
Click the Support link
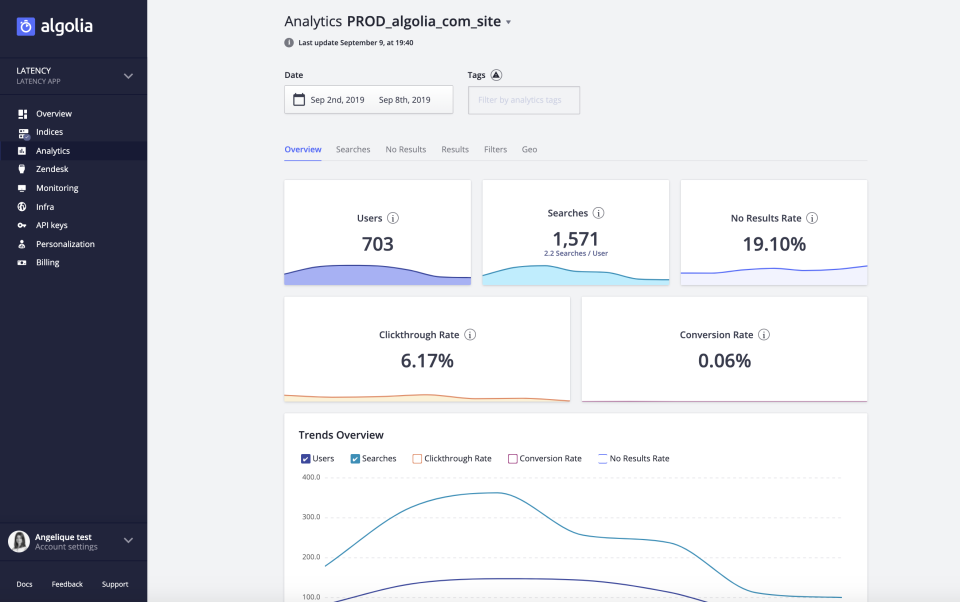pyautogui.click(x=115, y=583)
